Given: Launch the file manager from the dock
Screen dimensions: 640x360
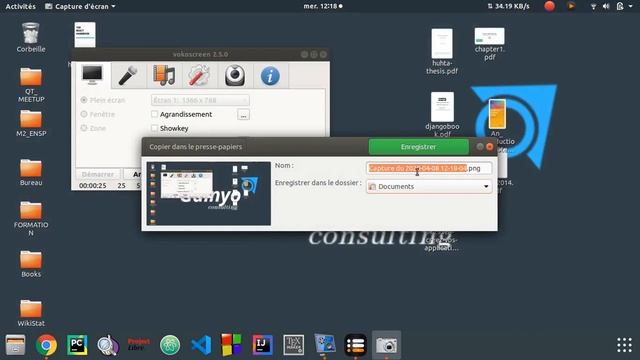Looking at the screenshot, I should click(x=16, y=345).
